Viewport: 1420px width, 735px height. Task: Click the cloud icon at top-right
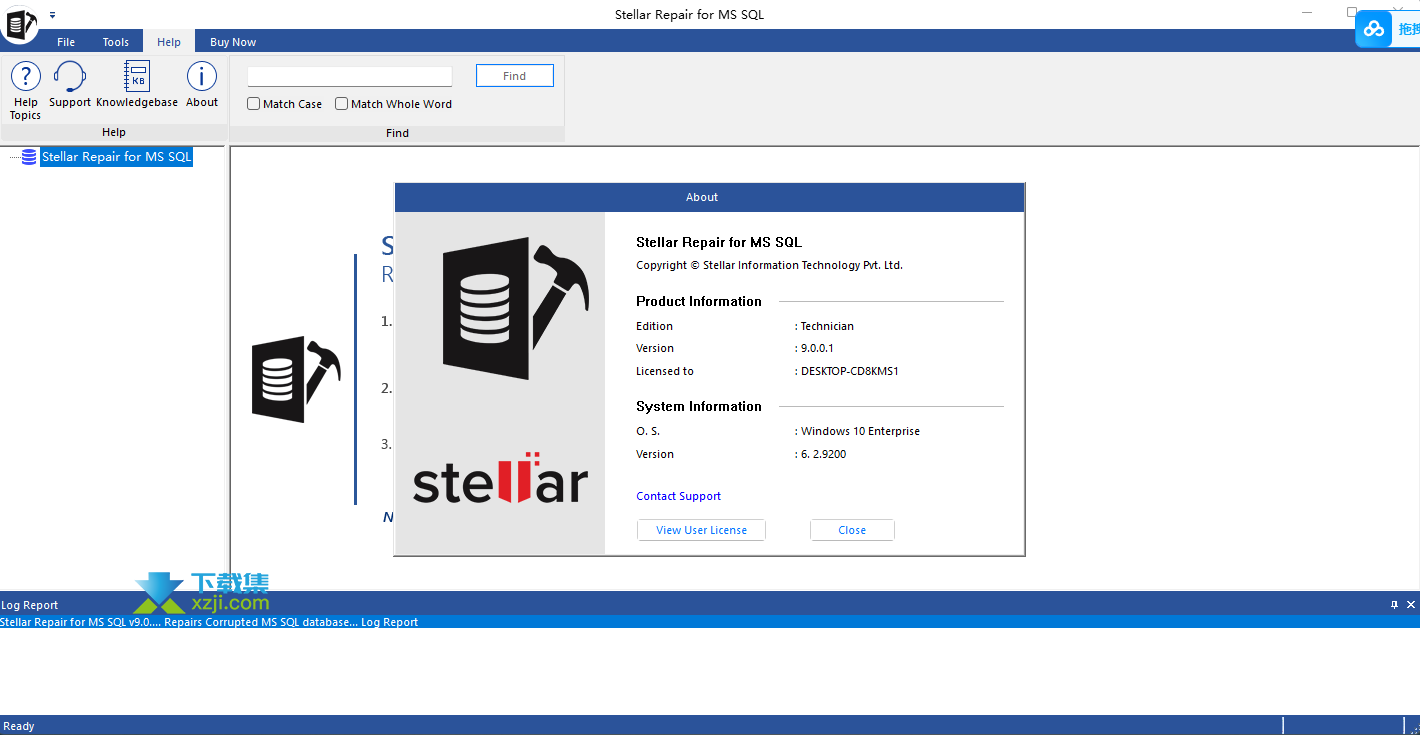pyautogui.click(x=1375, y=29)
